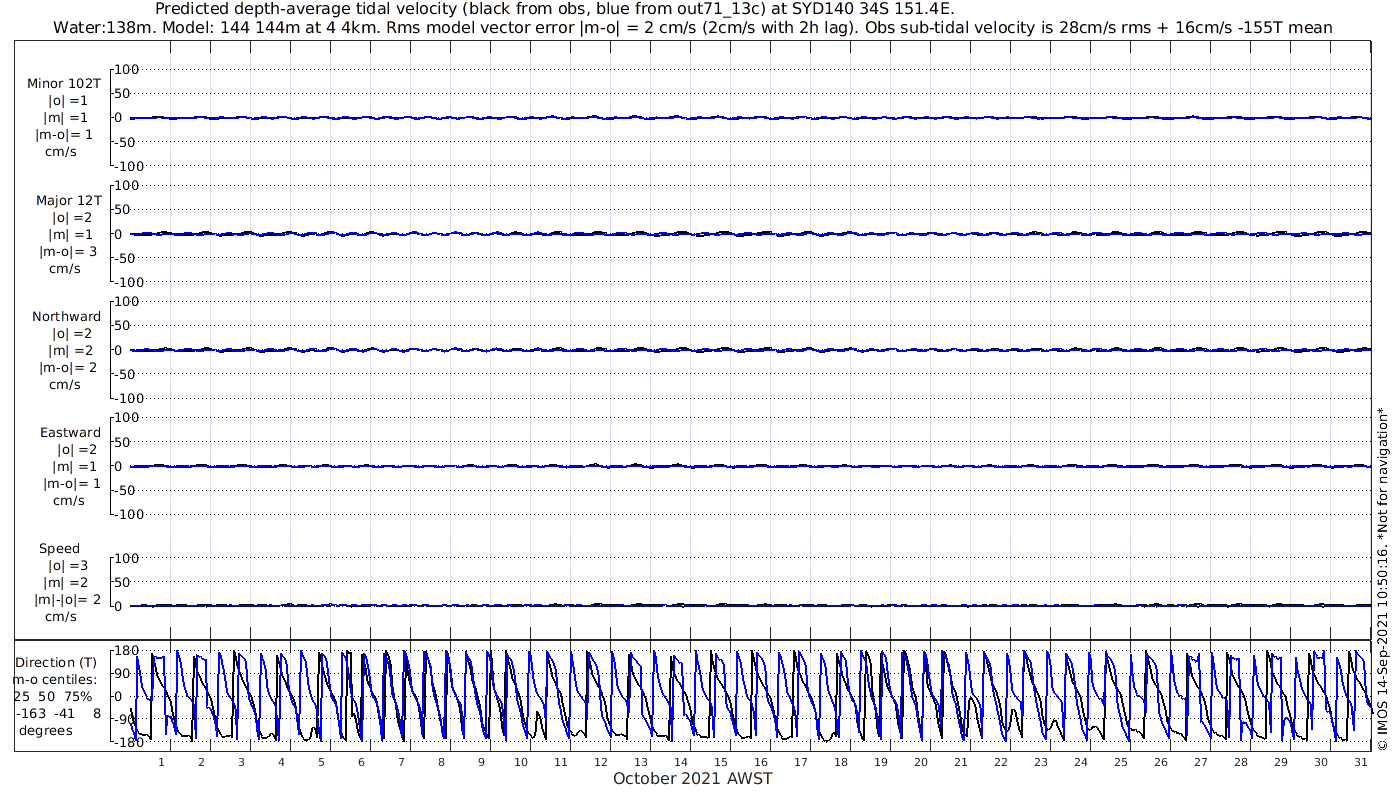Click day "1" on the date axis
This screenshot has height=800, width=1400.
pos(161,762)
